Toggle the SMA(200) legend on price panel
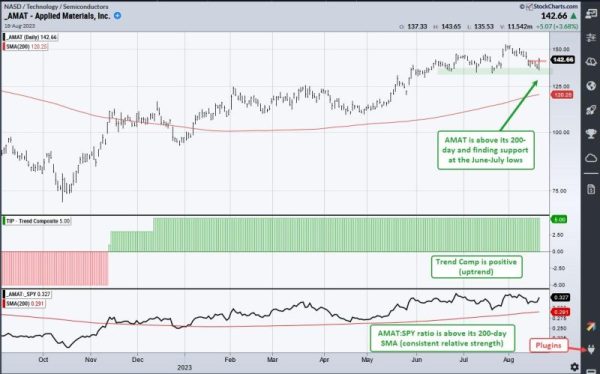The height and width of the screenshot is (374, 600). pos(25,46)
